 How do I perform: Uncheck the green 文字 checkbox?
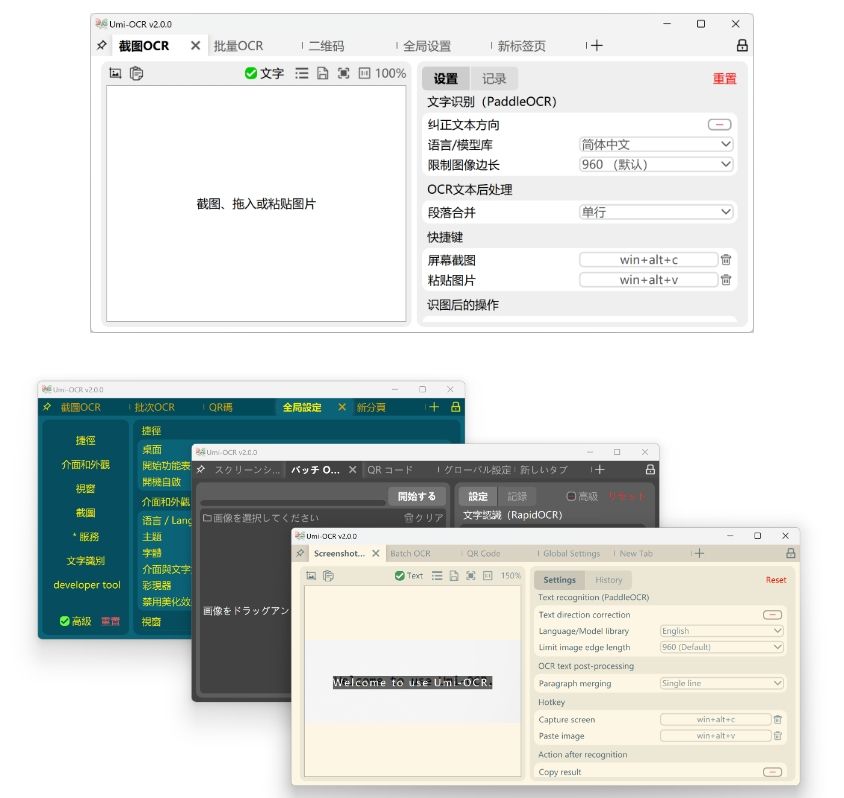click(250, 73)
